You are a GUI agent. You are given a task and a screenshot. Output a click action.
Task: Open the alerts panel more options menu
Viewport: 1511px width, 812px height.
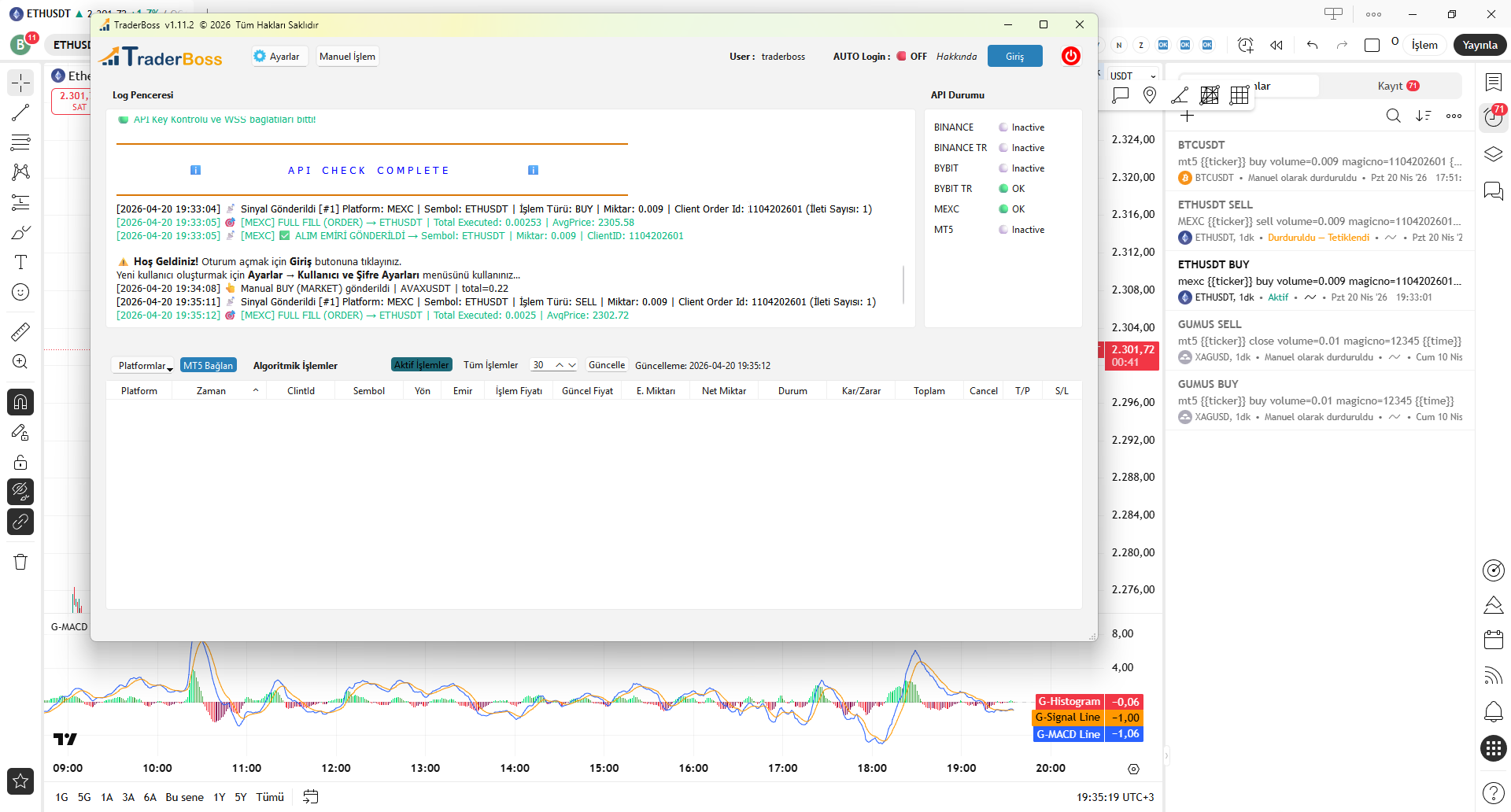[x=1454, y=116]
